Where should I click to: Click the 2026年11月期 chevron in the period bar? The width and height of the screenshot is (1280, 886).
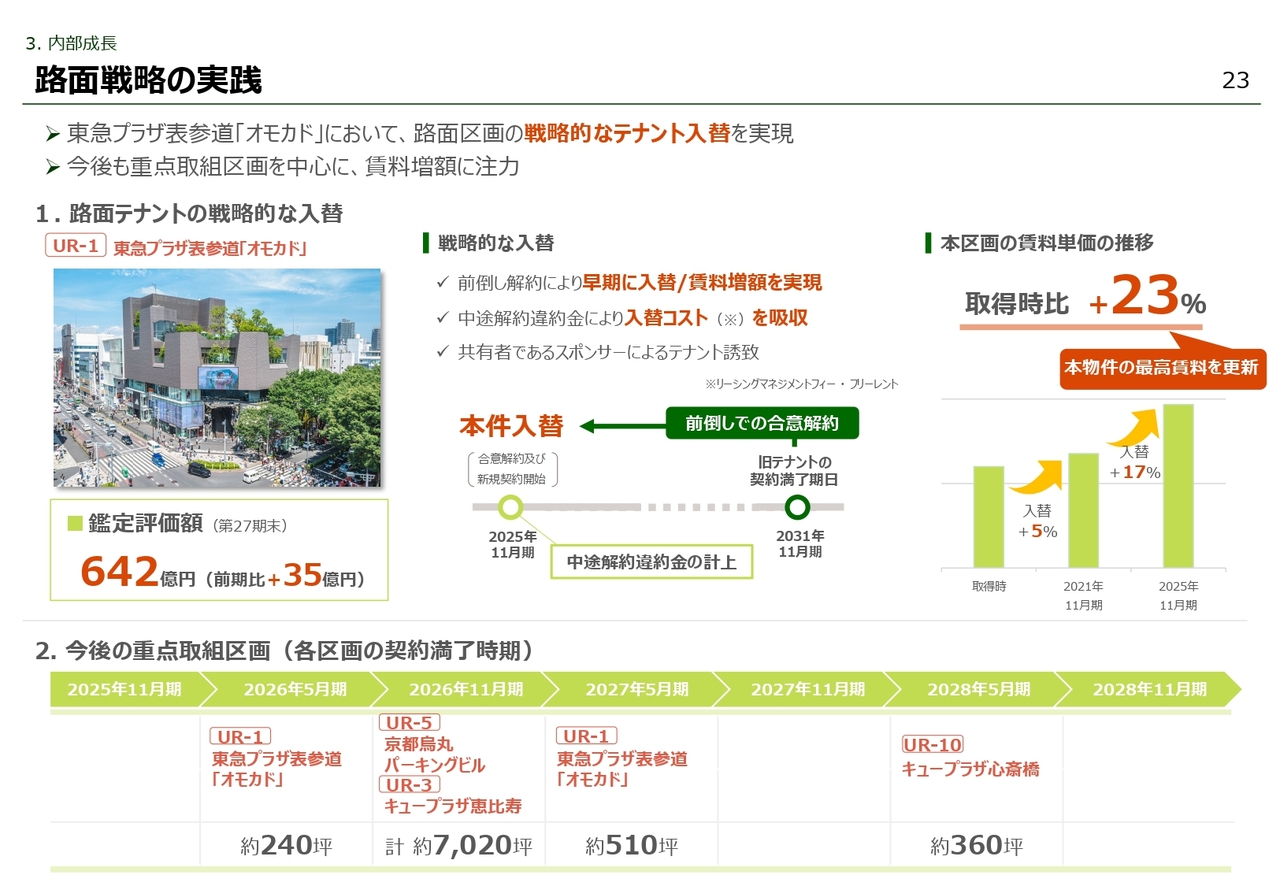tap(466, 689)
